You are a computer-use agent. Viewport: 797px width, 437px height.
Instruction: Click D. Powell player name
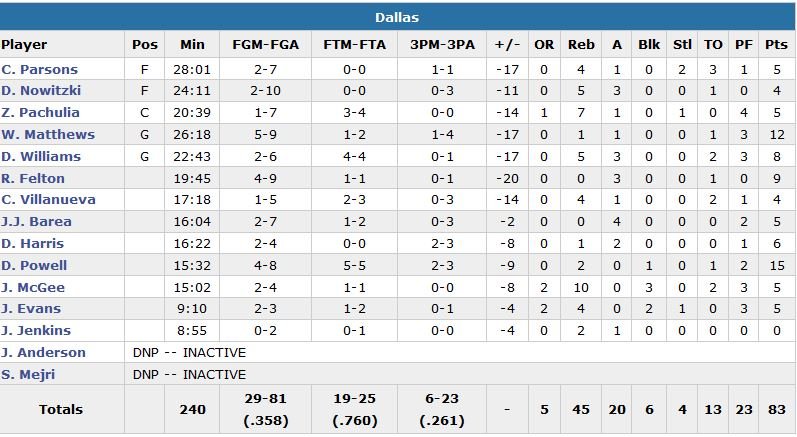click(35, 266)
